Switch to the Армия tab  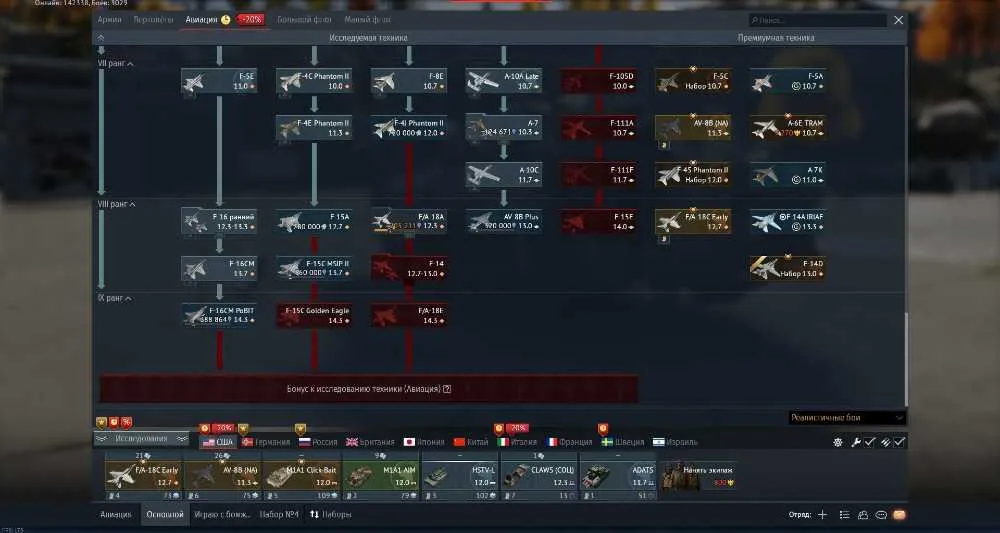pyautogui.click(x=110, y=20)
